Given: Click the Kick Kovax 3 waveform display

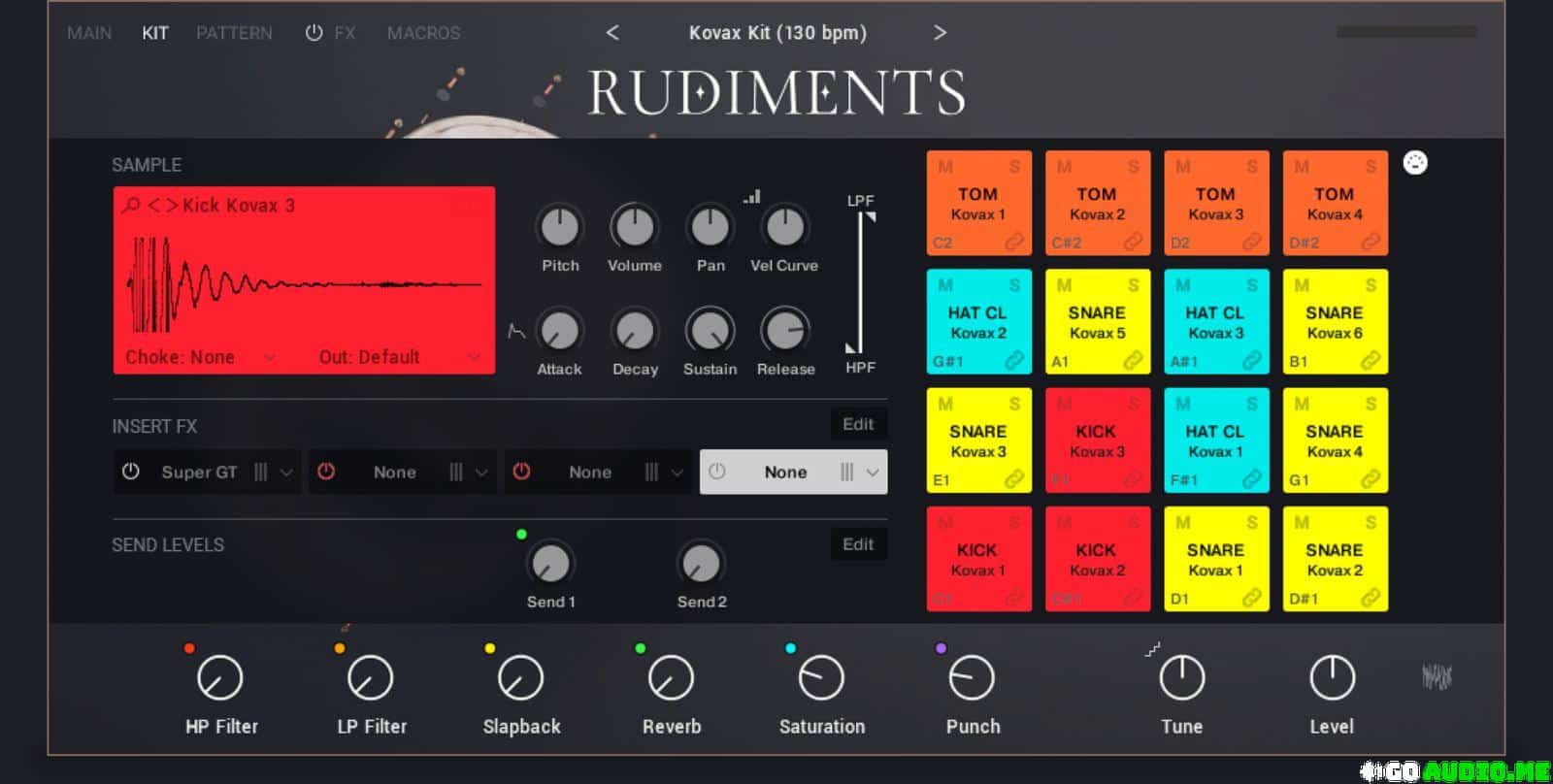Looking at the screenshot, I should click(x=305, y=284).
